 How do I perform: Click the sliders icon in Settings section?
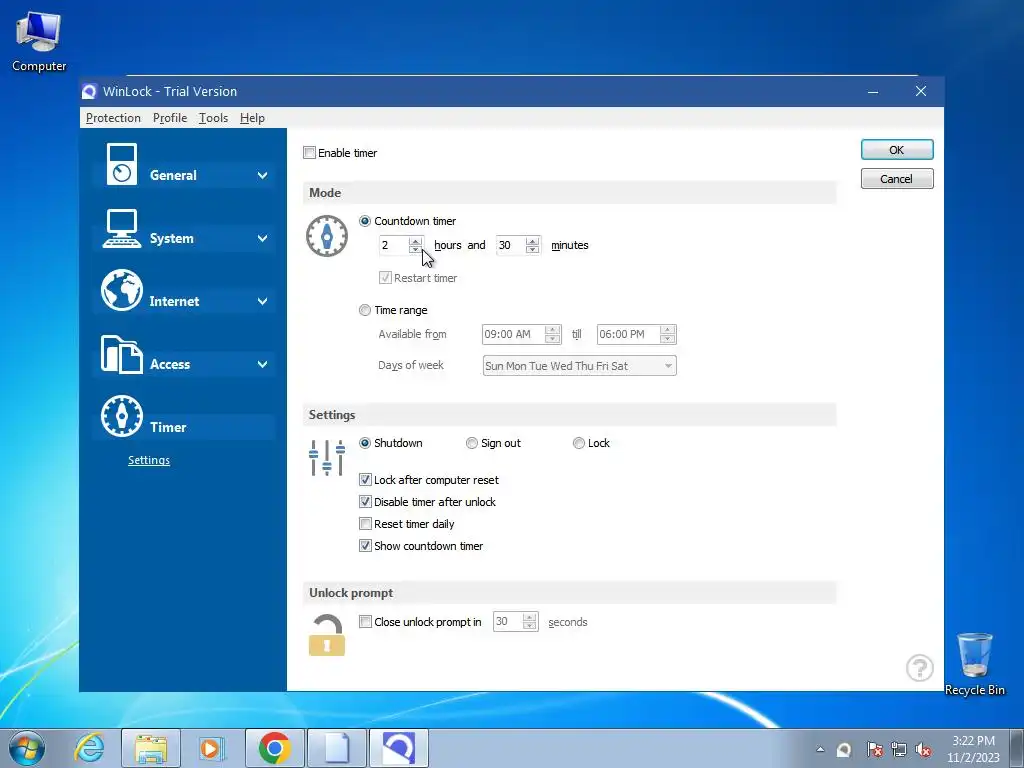[x=327, y=457]
